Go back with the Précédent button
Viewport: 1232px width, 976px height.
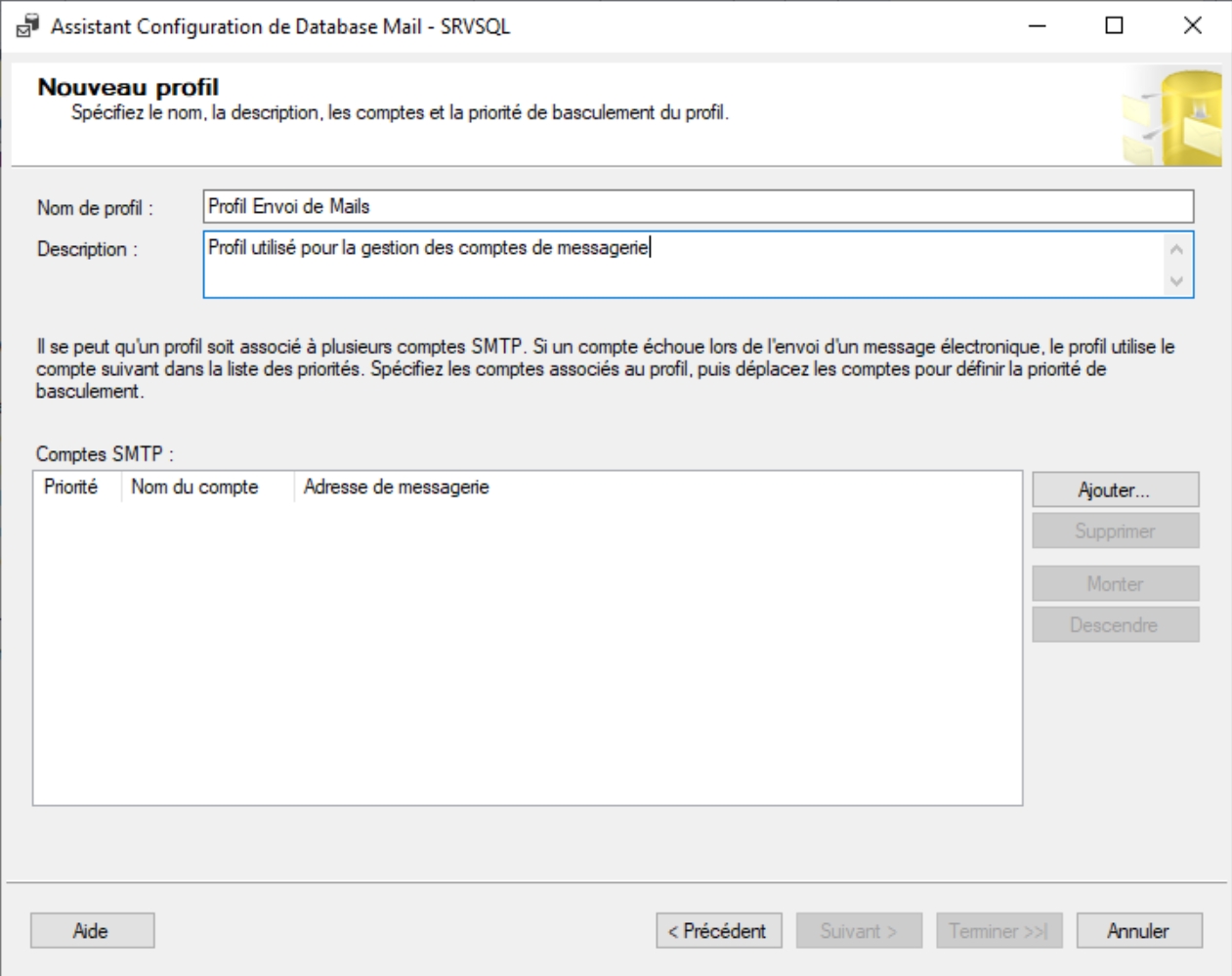click(717, 931)
